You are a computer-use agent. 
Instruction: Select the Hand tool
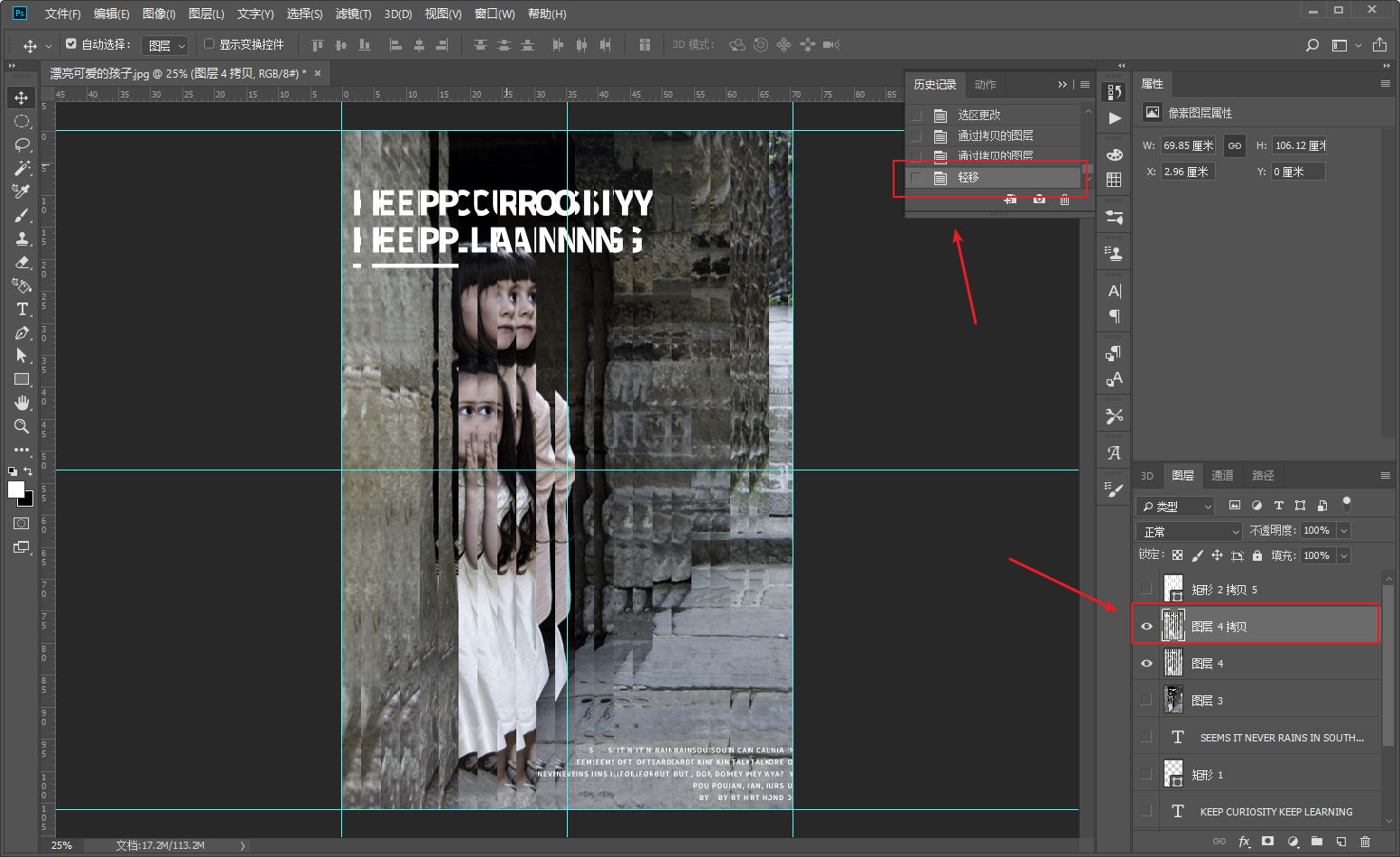22,403
